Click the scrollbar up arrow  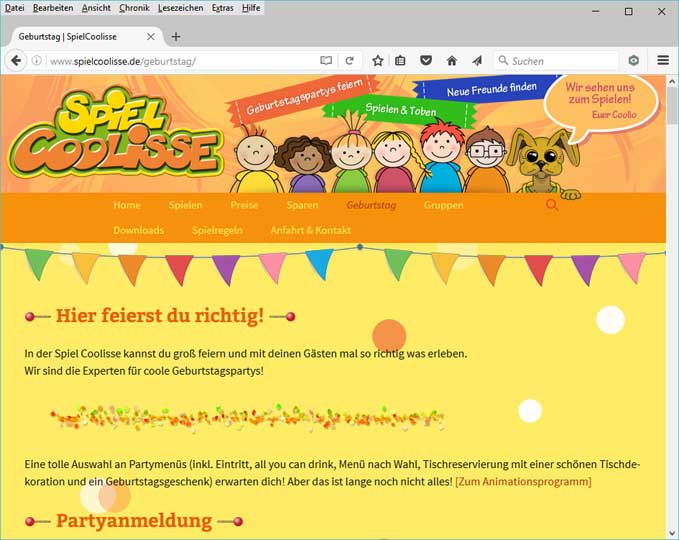(672, 81)
